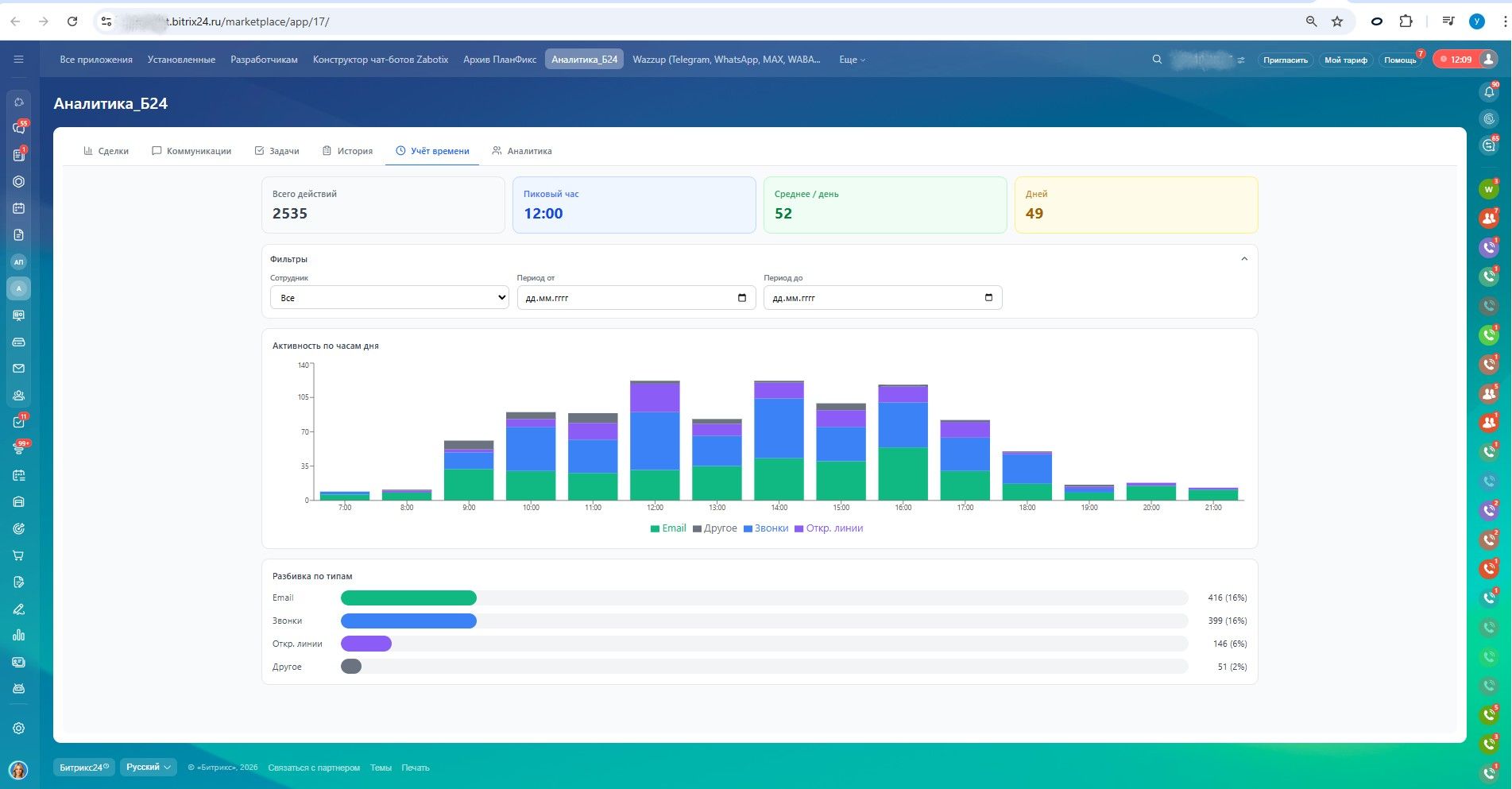
Task: Bookmark this page with the star icon
Action: (x=1337, y=21)
